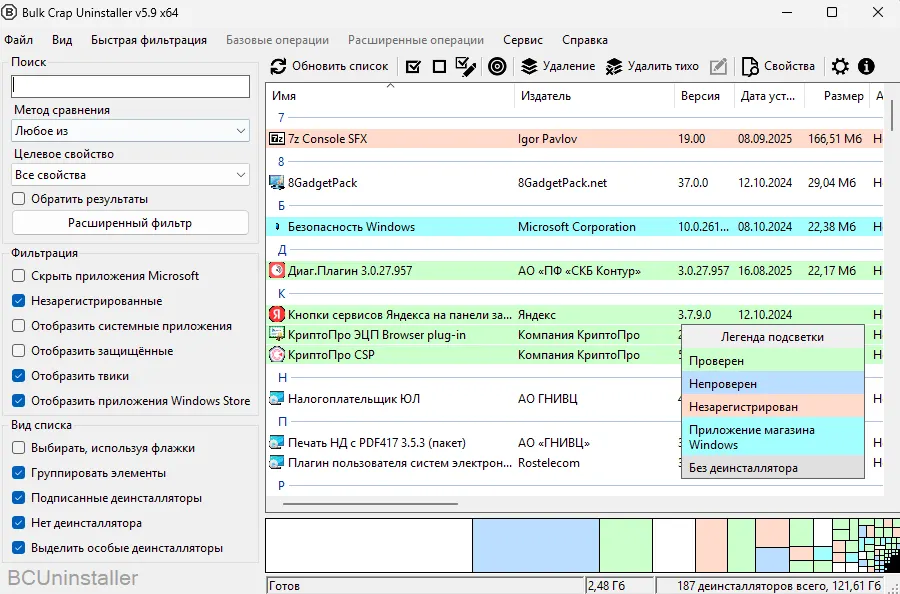900x594 pixels.
Task: Click the select all checkmark toolbar icon
Action: pyautogui.click(x=413, y=67)
